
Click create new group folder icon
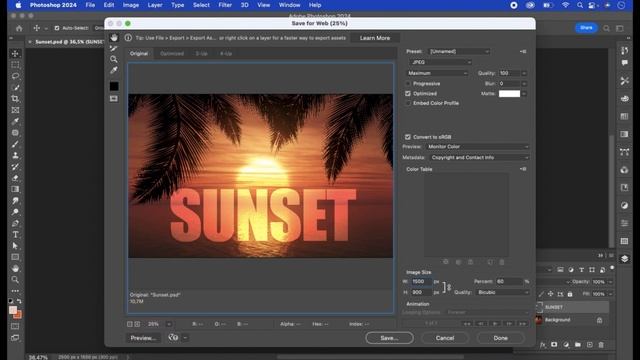(x=578, y=345)
